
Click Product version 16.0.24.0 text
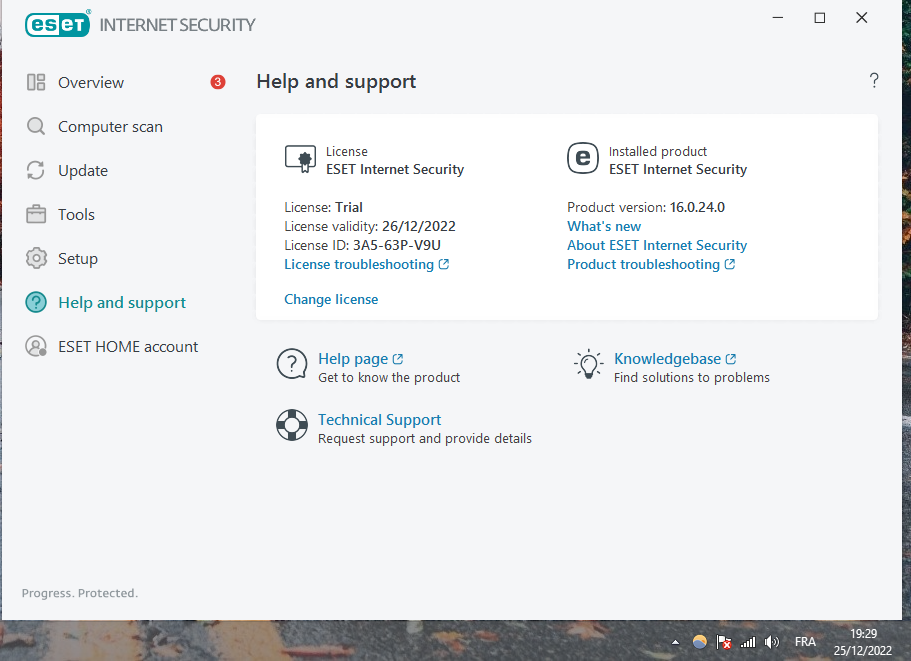click(646, 207)
